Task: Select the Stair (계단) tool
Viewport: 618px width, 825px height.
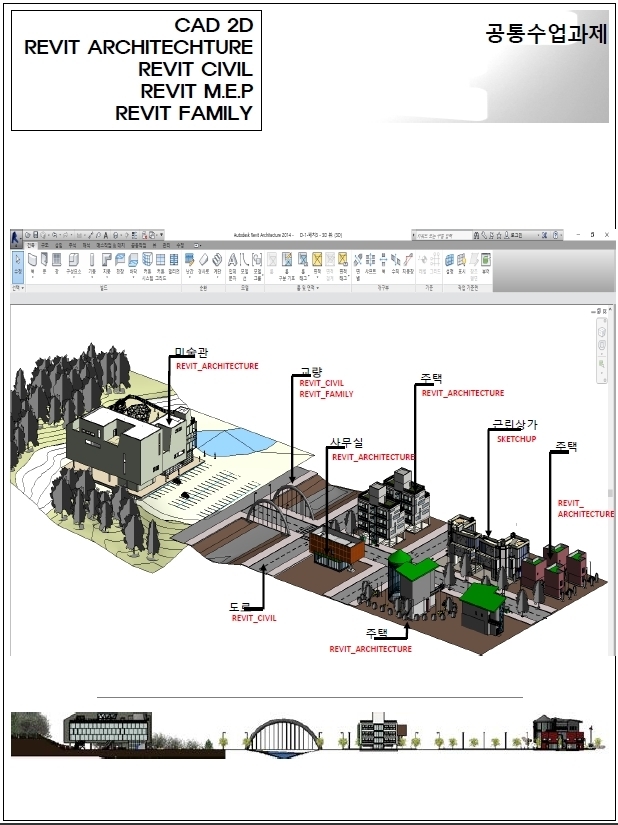Action: [x=217, y=264]
